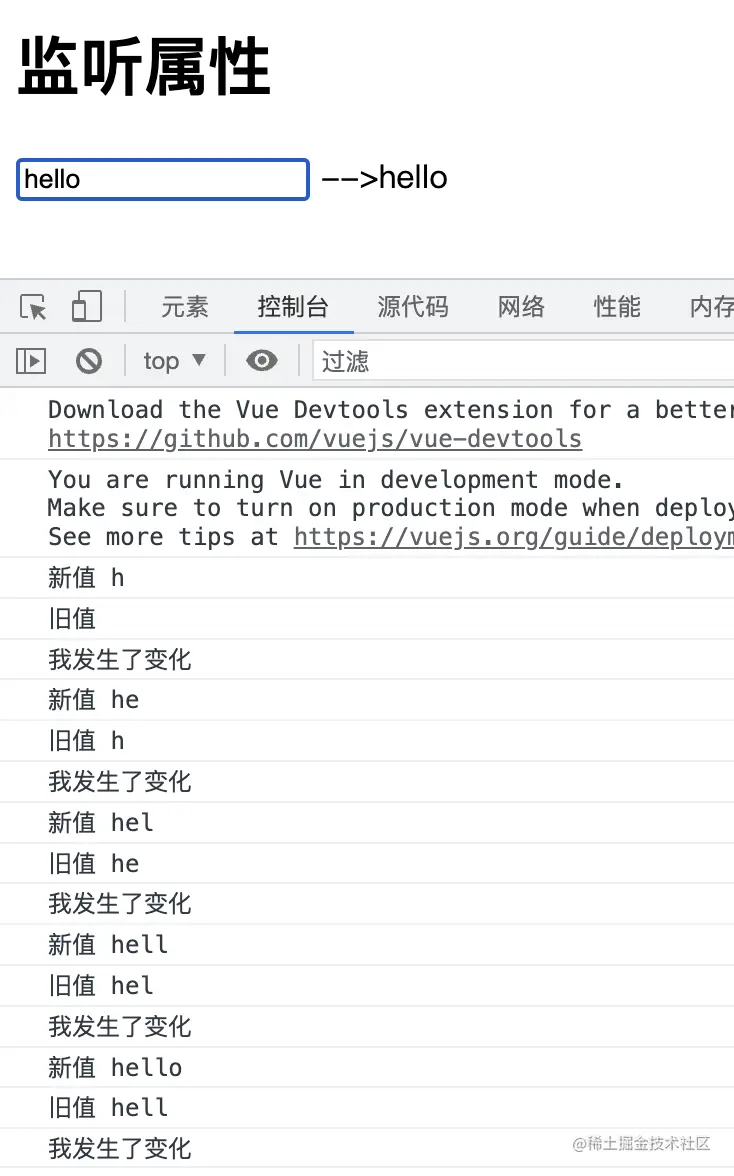This screenshot has width=734, height=1176.
Task: Open the 源代码 tab
Action: pyautogui.click(x=412, y=307)
